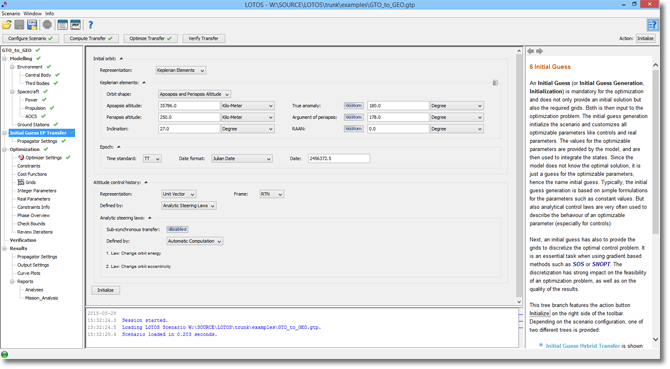The height and width of the screenshot is (369, 670).
Task: Toggle Sub-synchronous transfer disabled switch
Action: coord(177,229)
